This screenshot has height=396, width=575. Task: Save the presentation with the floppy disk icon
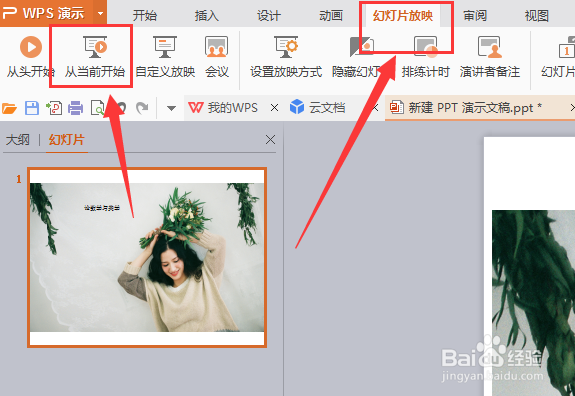click(32, 108)
